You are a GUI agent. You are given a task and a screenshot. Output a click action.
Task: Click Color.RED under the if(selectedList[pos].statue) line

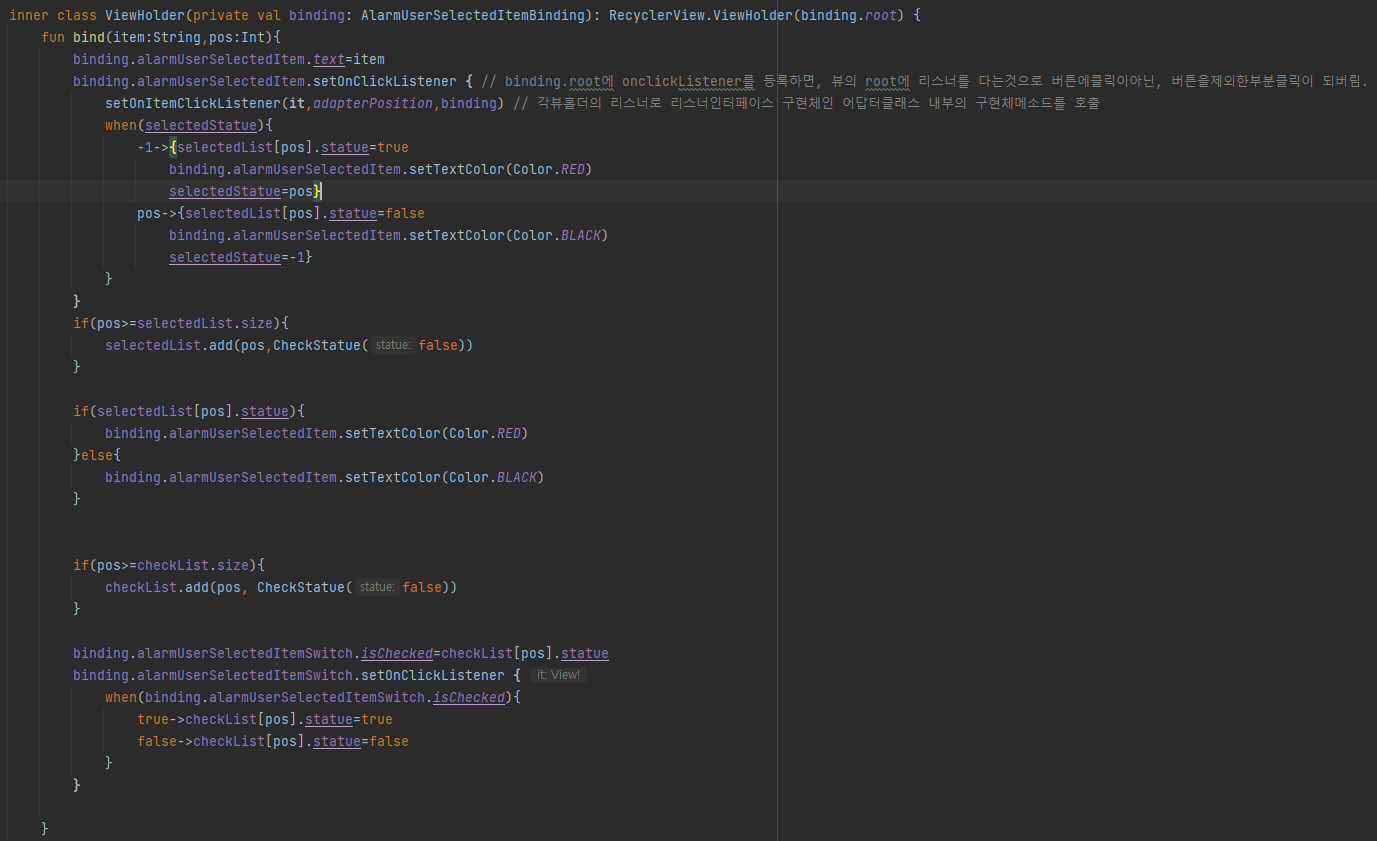pyautogui.click(x=485, y=434)
